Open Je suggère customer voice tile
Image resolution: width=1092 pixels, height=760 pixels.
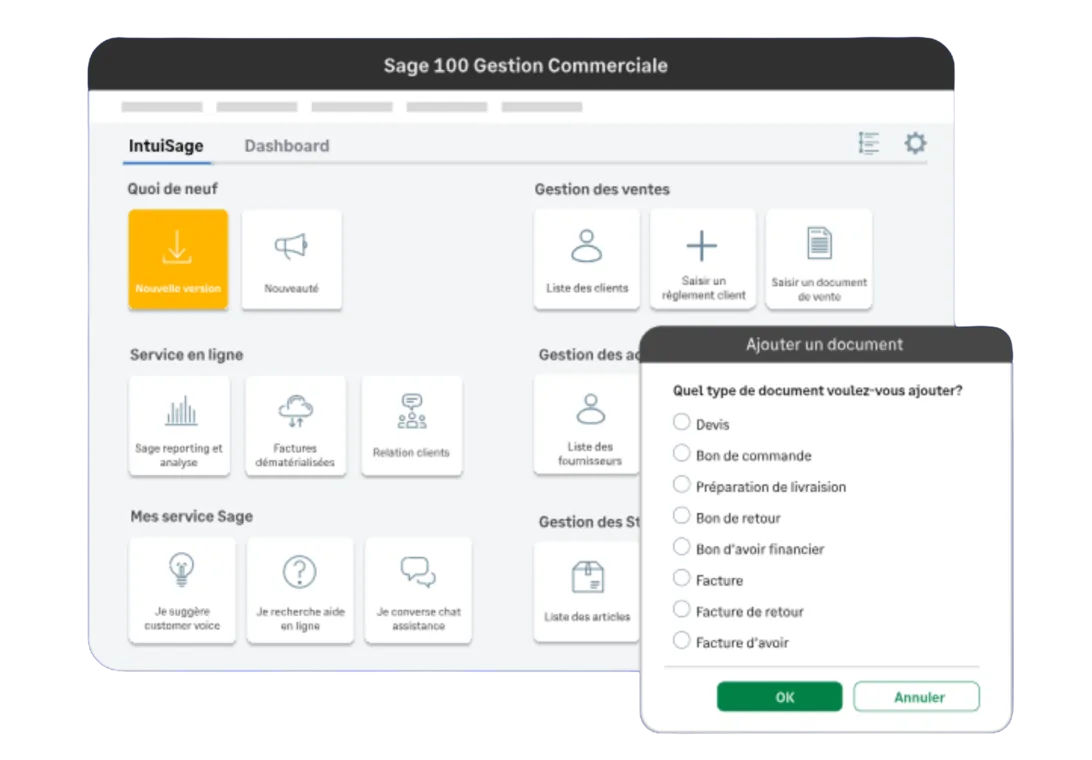182,590
